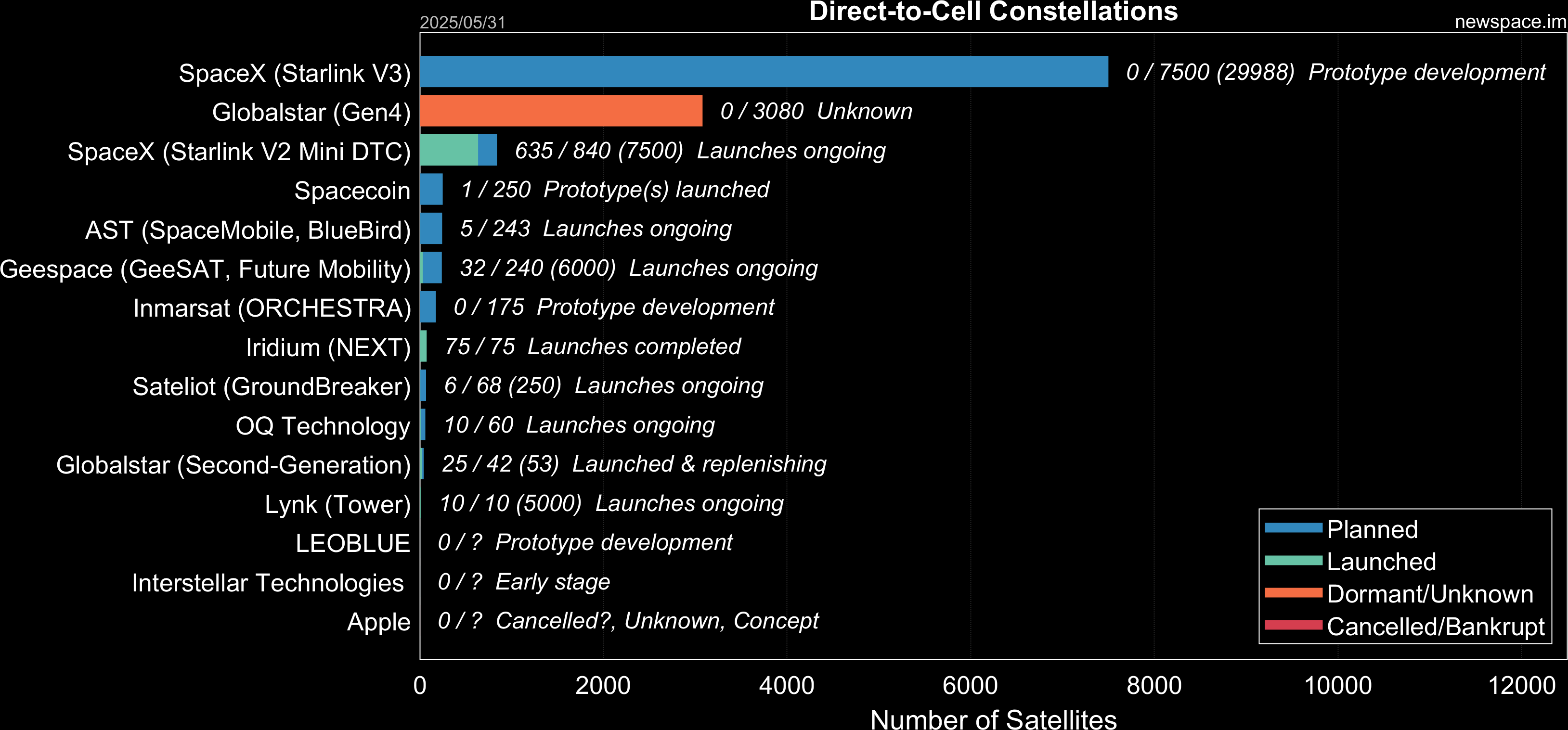
Task: Click the date label 2025/05/31
Action: pyautogui.click(x=463, y=23)
